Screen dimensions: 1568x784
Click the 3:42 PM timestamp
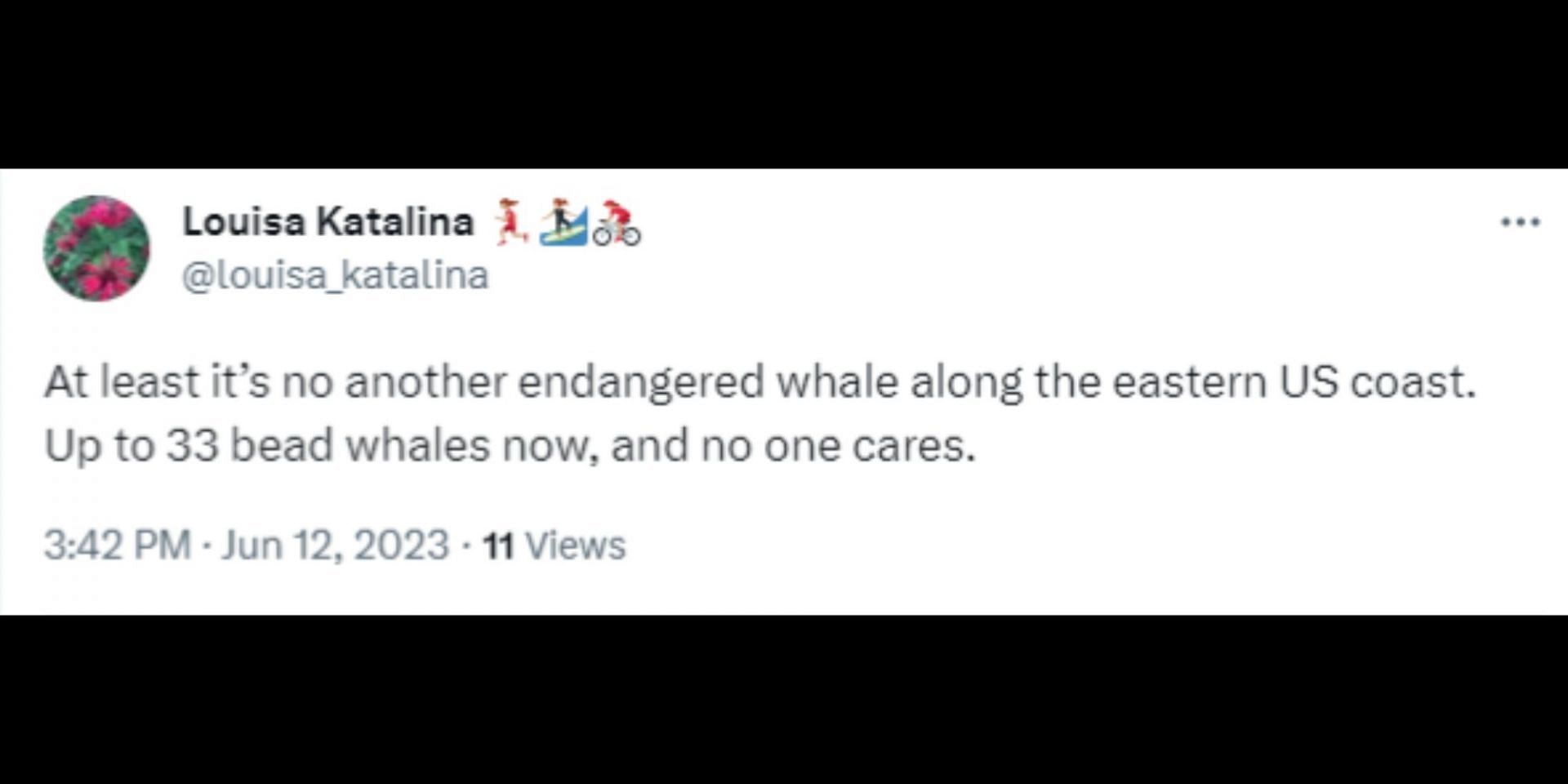coord(118,545)
